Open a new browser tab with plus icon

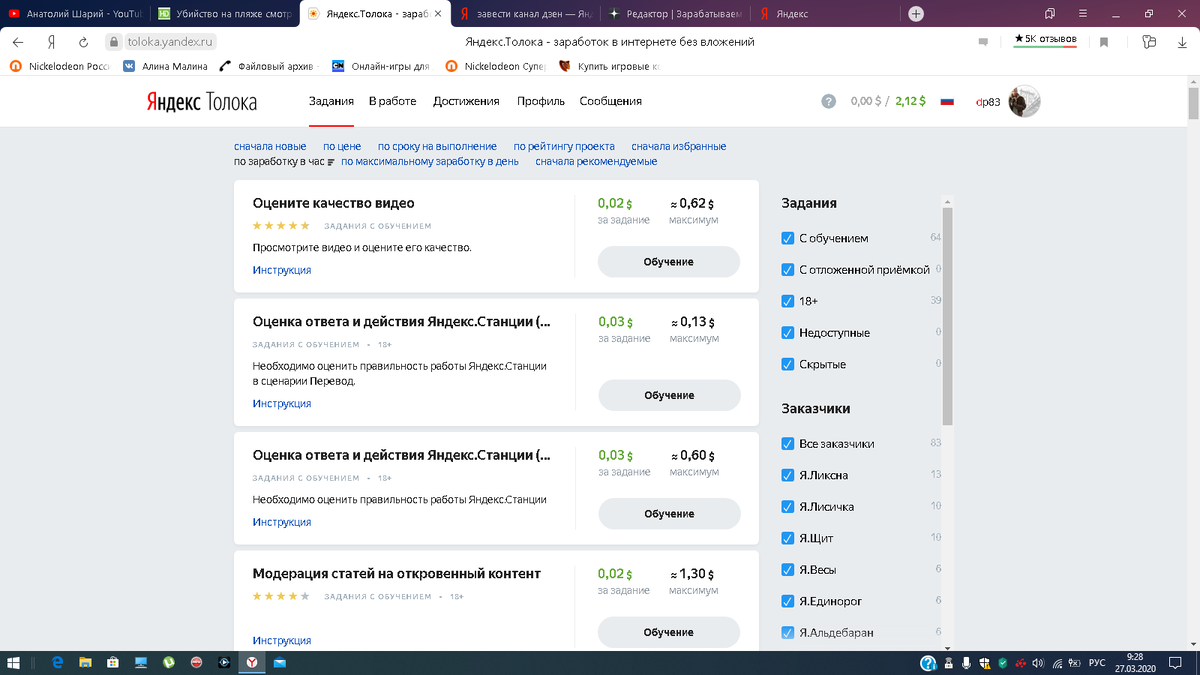click(x=916, y=14)
